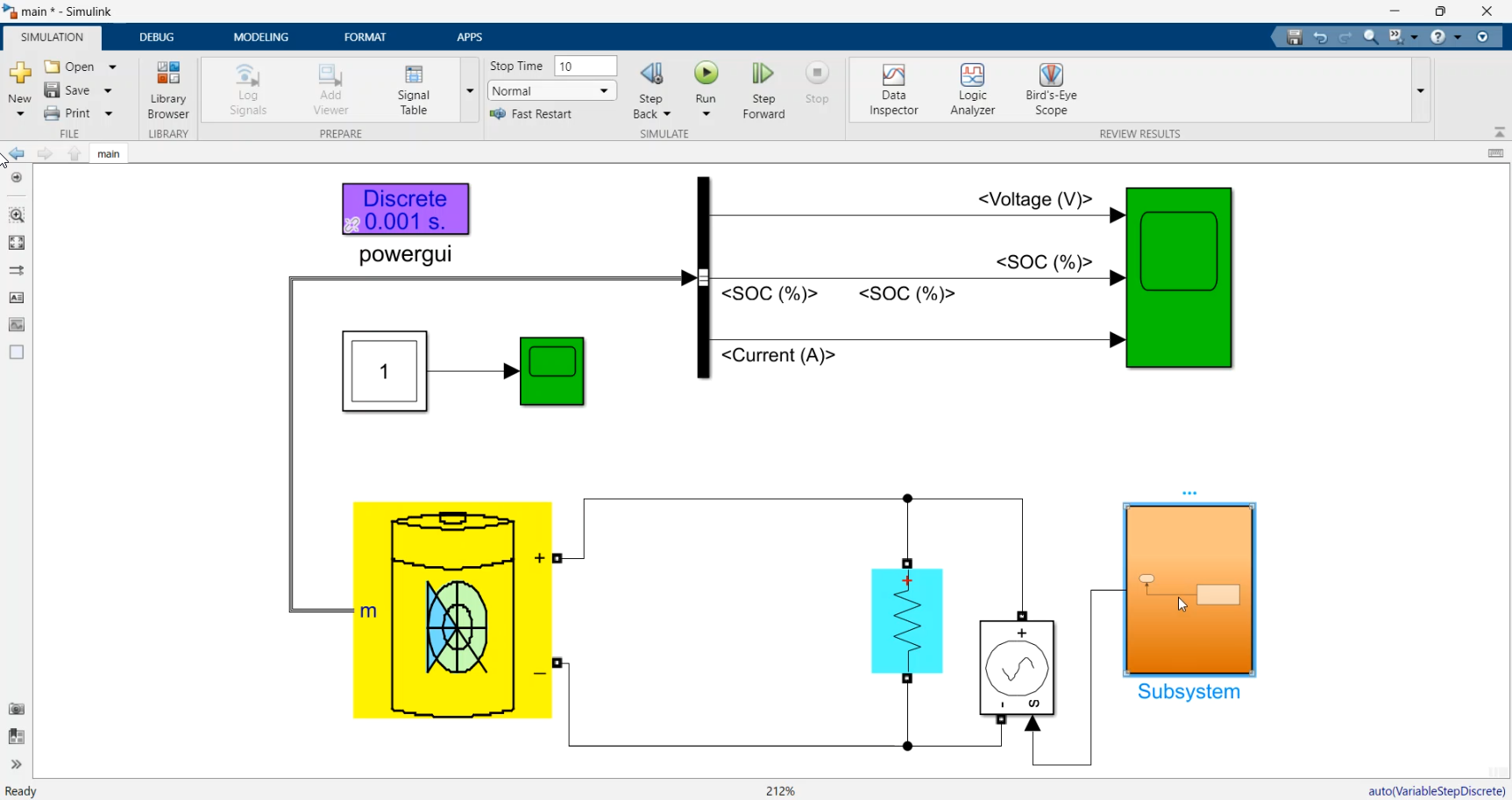Click the main breadcrumb tab
Viewport: 1512px width, 800px height.
coord(109,154)
